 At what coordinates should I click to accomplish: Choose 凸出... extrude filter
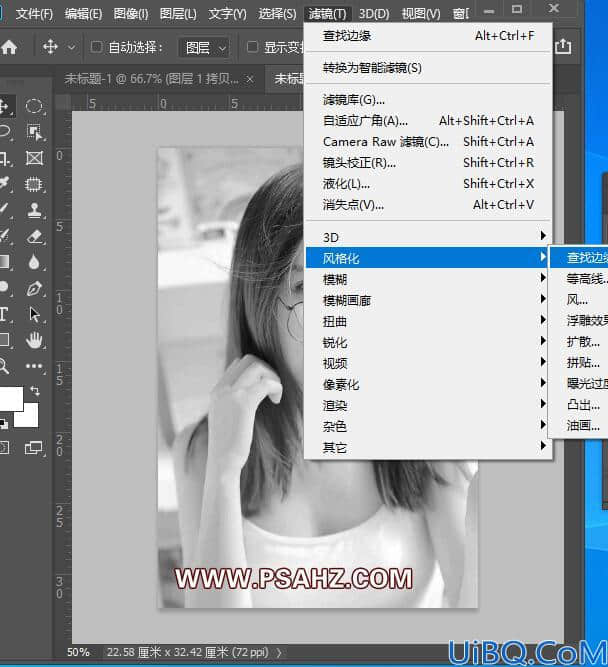(579, 405)
